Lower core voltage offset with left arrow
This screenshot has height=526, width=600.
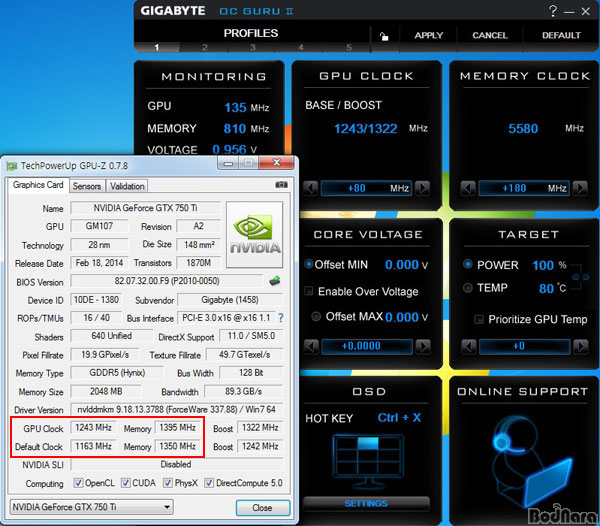311,346
